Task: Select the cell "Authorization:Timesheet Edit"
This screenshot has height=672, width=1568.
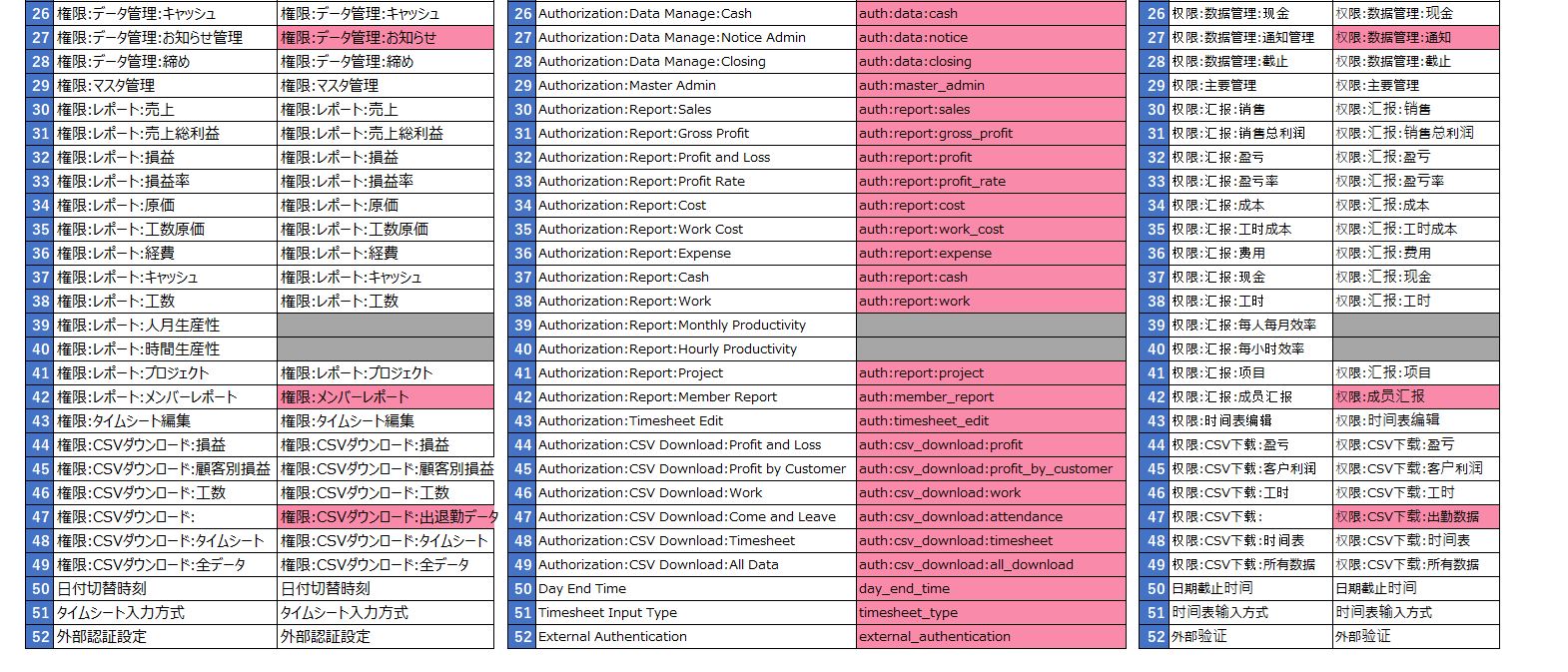Action: (x=695, y=421)
